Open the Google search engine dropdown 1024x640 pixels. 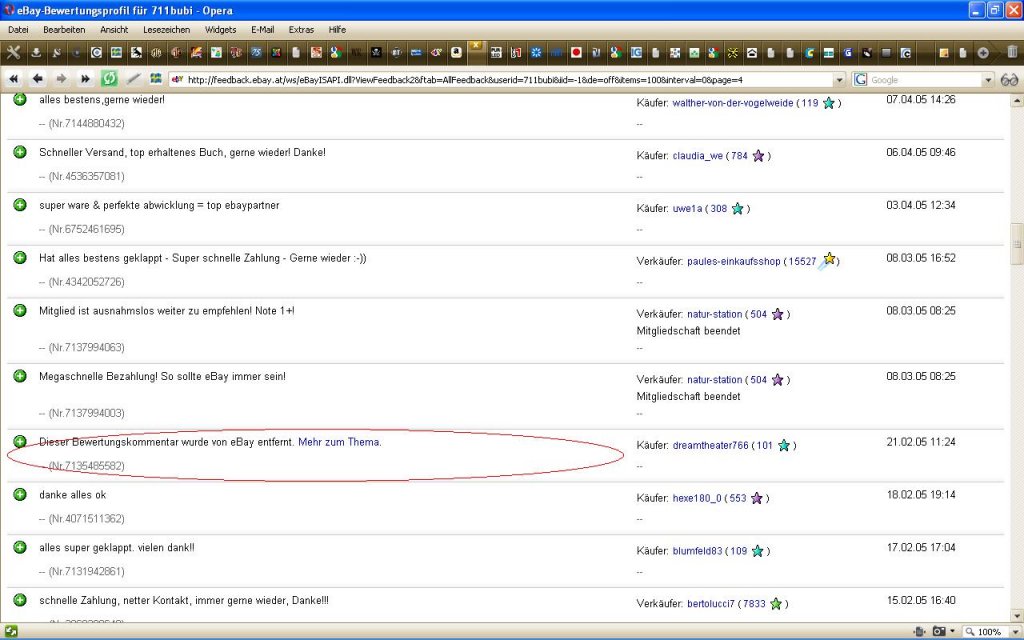pyautogui.click(x=988, y=80)
